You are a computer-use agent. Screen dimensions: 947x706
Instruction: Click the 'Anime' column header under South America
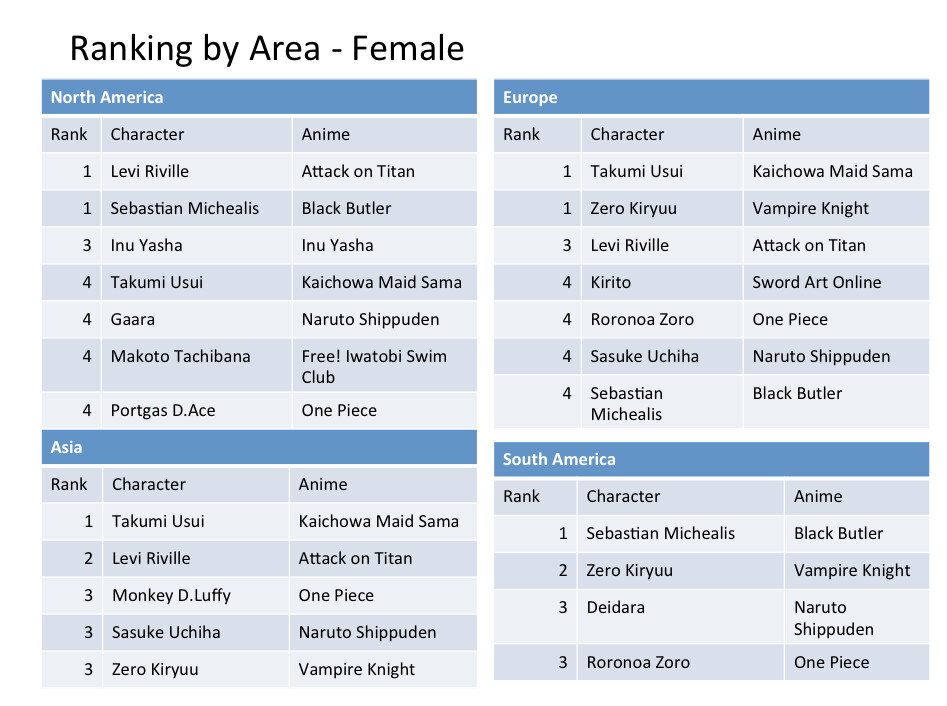pyautogui.click(x=818, y=496)
